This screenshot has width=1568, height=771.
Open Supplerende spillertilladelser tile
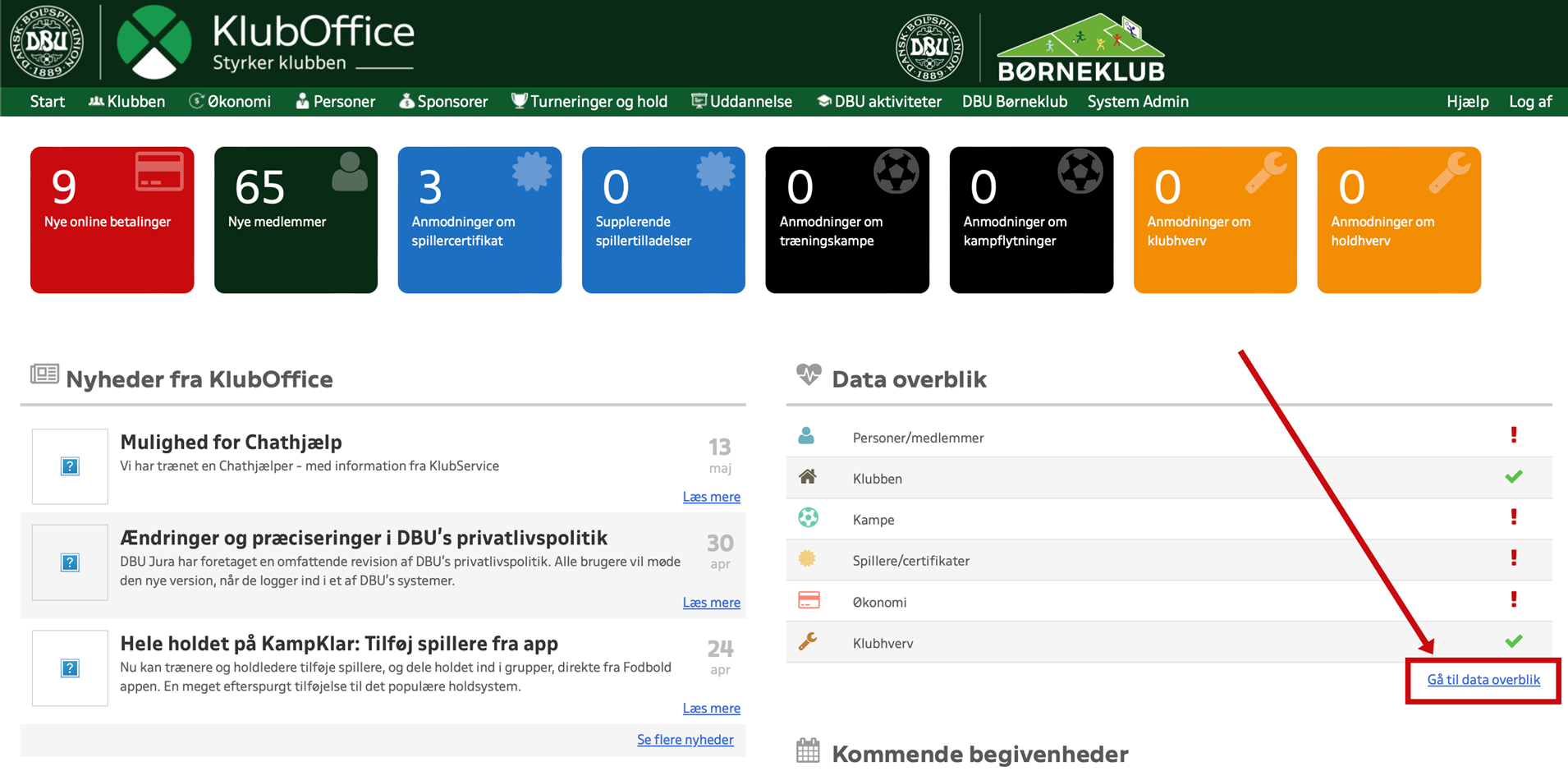pyautogui.click(x=663, y=220)
